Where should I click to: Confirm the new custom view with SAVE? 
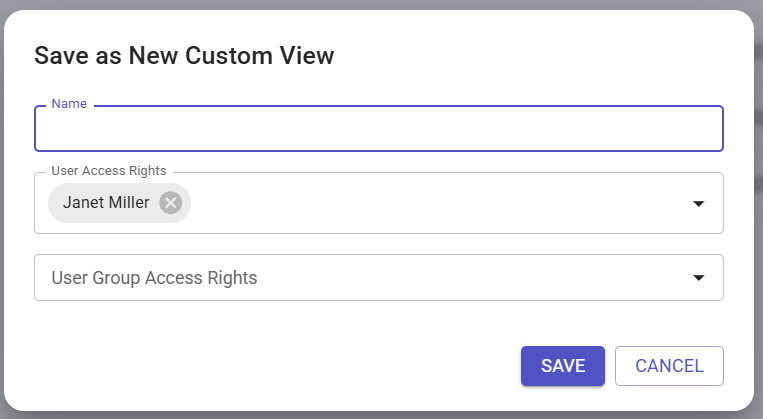(x=563, y=366)
